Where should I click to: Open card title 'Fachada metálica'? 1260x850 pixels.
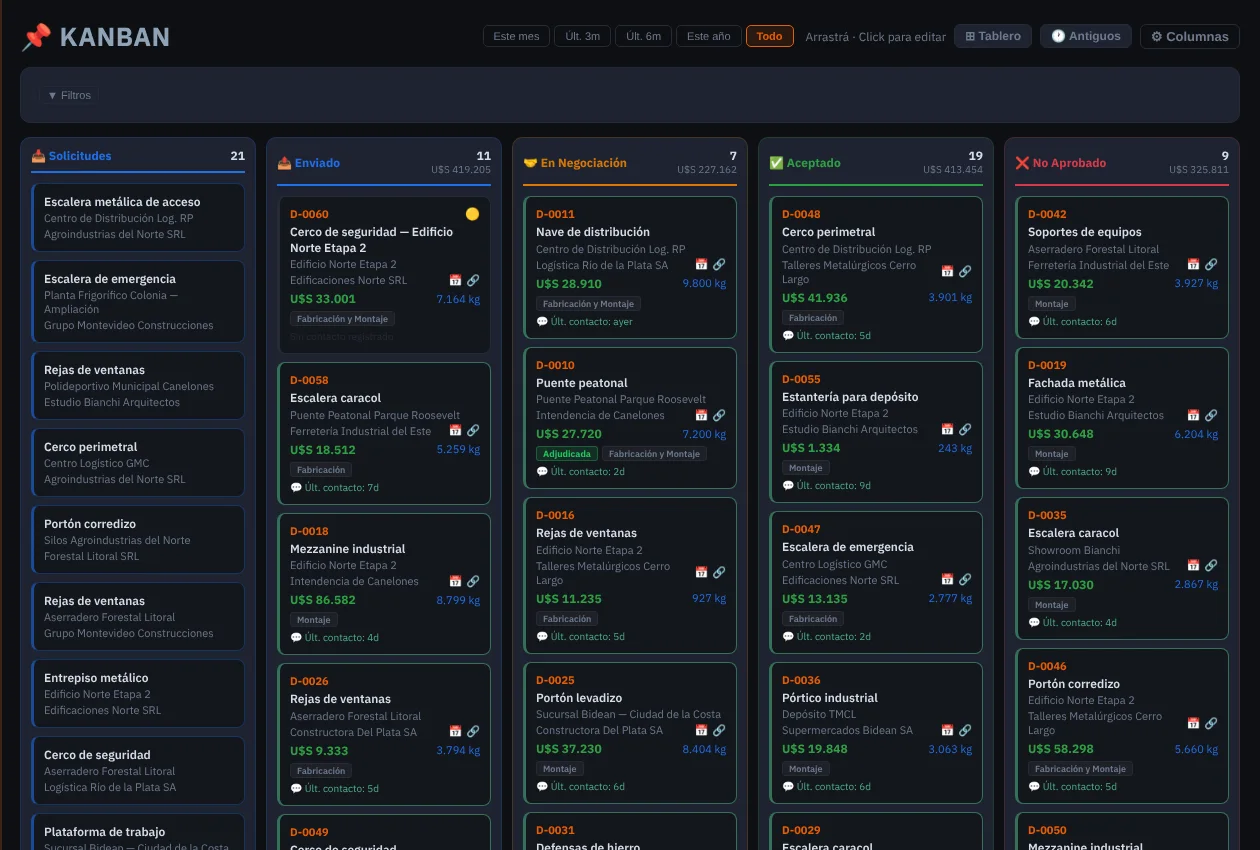1077,383
